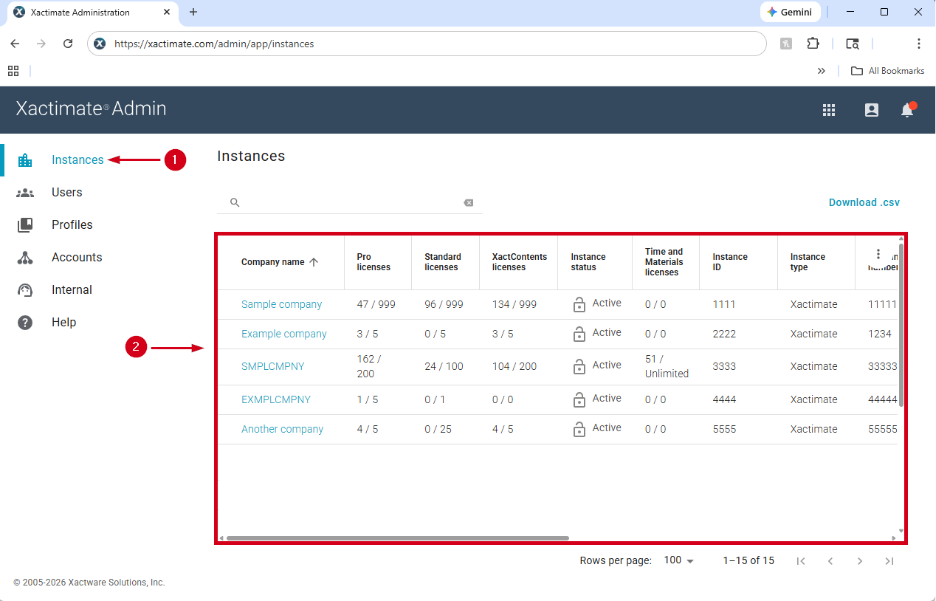
Task: Go to first page of results
Action: pos(801,561)
